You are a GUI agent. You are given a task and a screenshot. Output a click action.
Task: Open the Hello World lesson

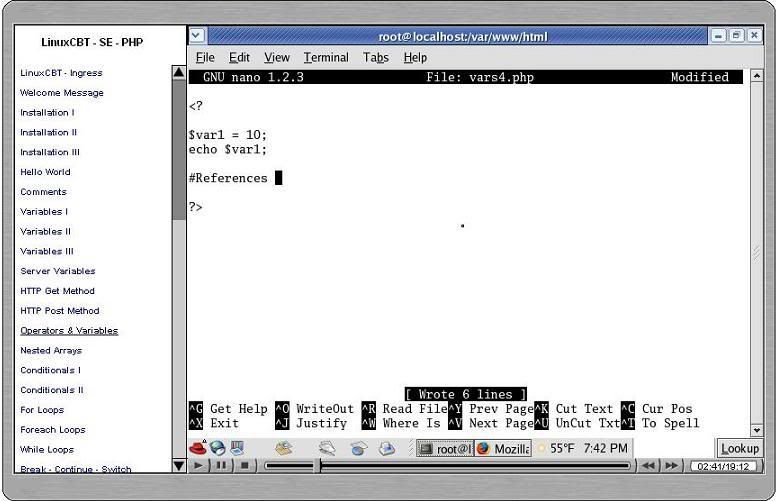tap(45, 172)
